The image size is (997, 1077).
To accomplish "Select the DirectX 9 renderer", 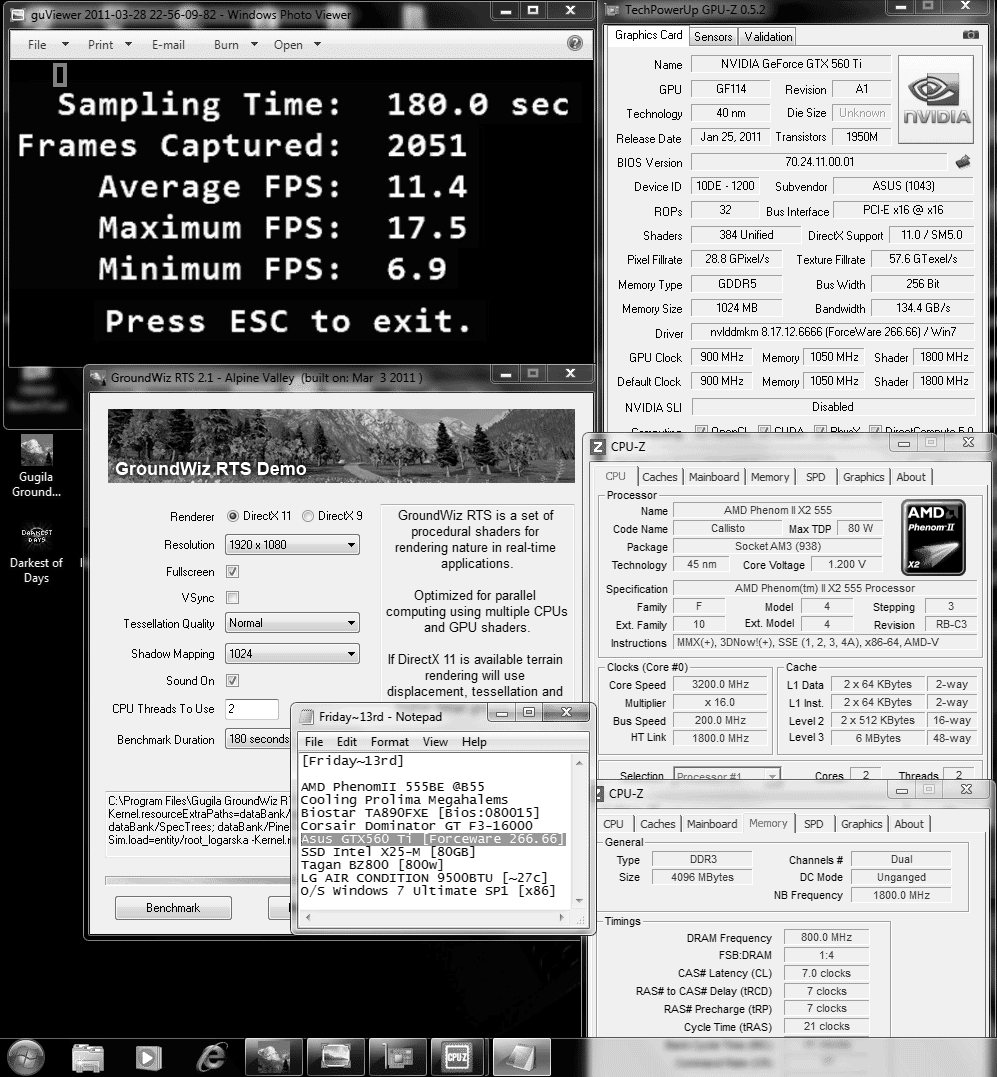I will pyautogui.click(x=308, y=516).
